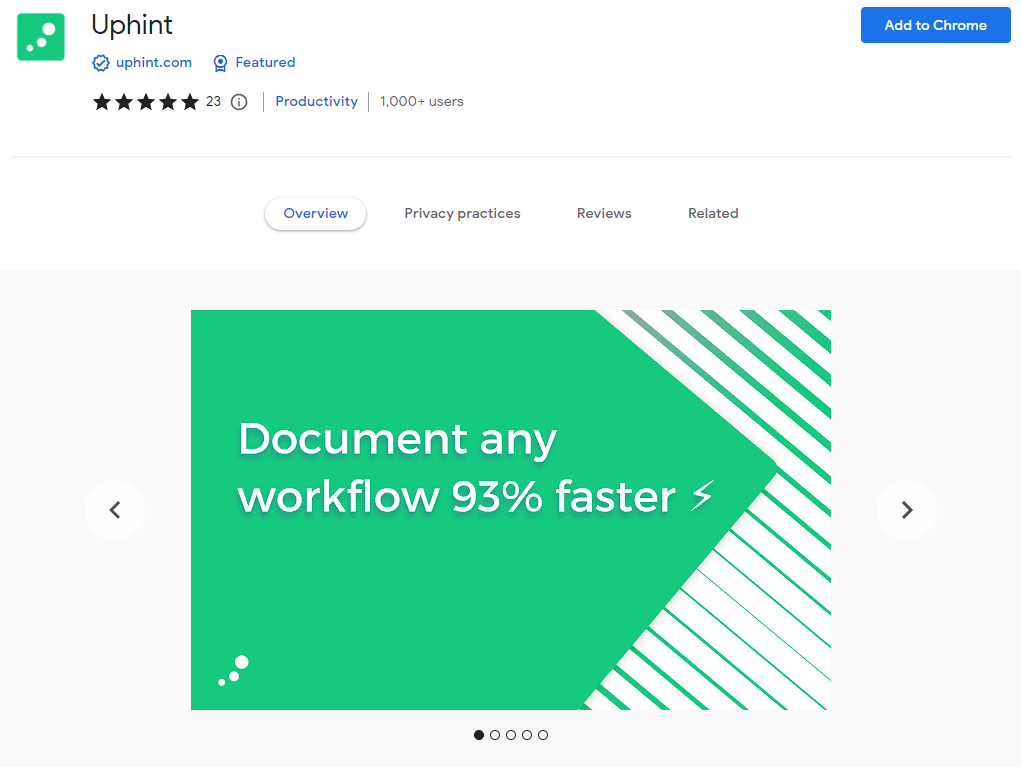Click the left carousel arrow
This screenshot has height=767, width=1021.
tap(114, 510)
